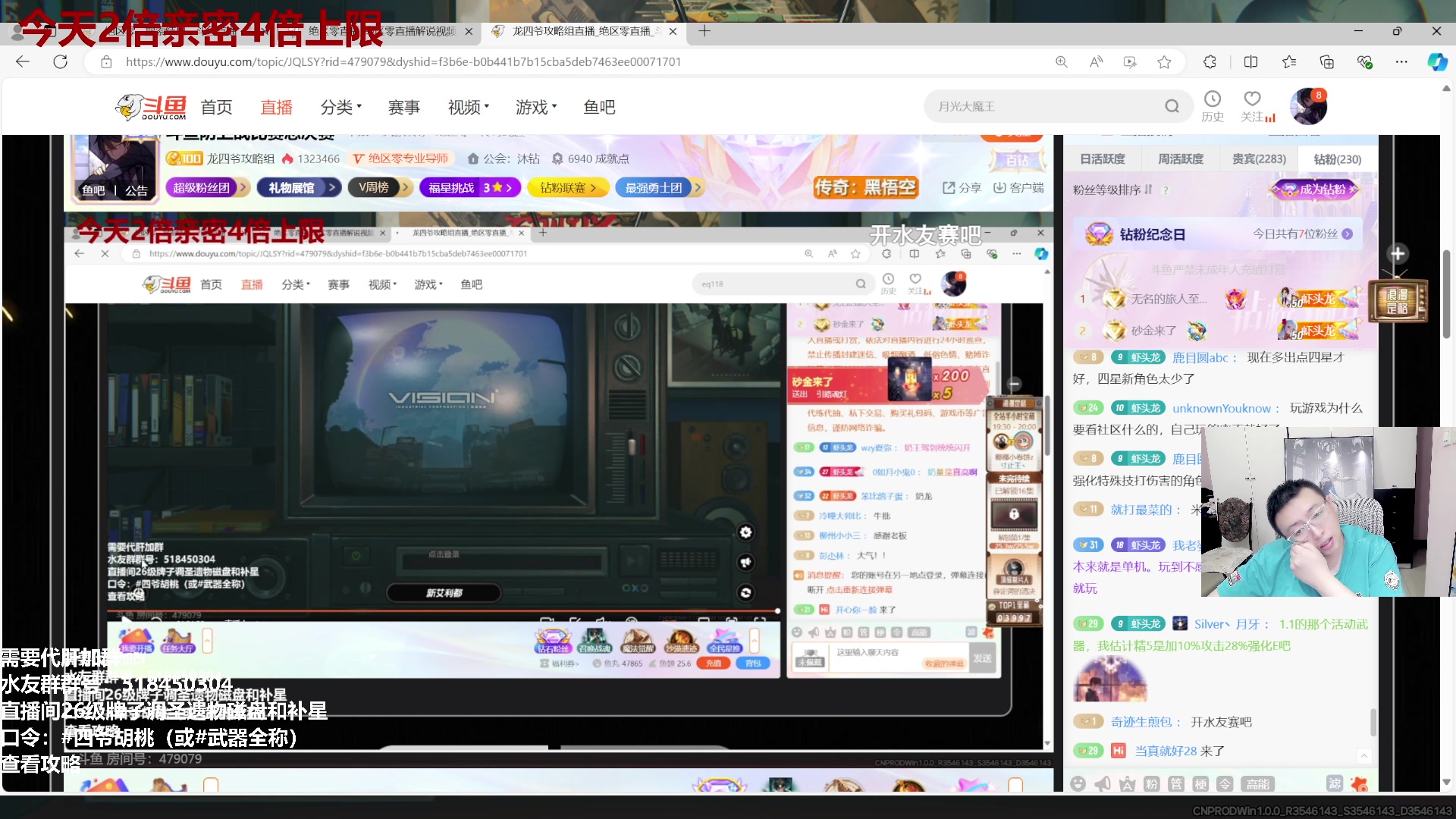The height and width of the screenshot is (819, 1456).
Task: Expand the 超级粉丝团 badge arrow
Action: 243,187
